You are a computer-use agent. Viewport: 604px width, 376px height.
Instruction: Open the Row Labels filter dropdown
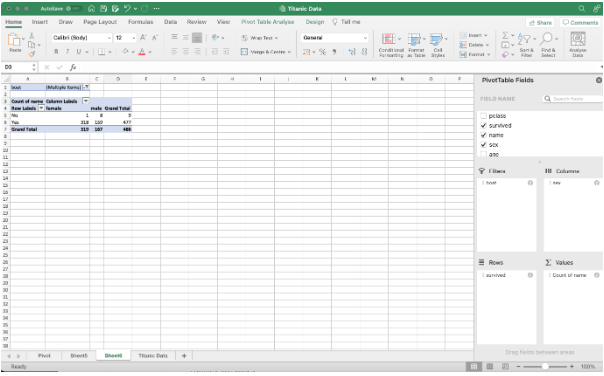click(x=41, y=108)
